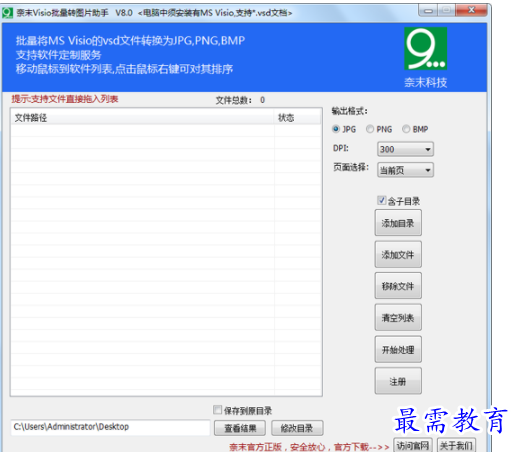The image size is (516, 452).
Task: Click the 添加目录 button
Action: click(x=398, y=223)
